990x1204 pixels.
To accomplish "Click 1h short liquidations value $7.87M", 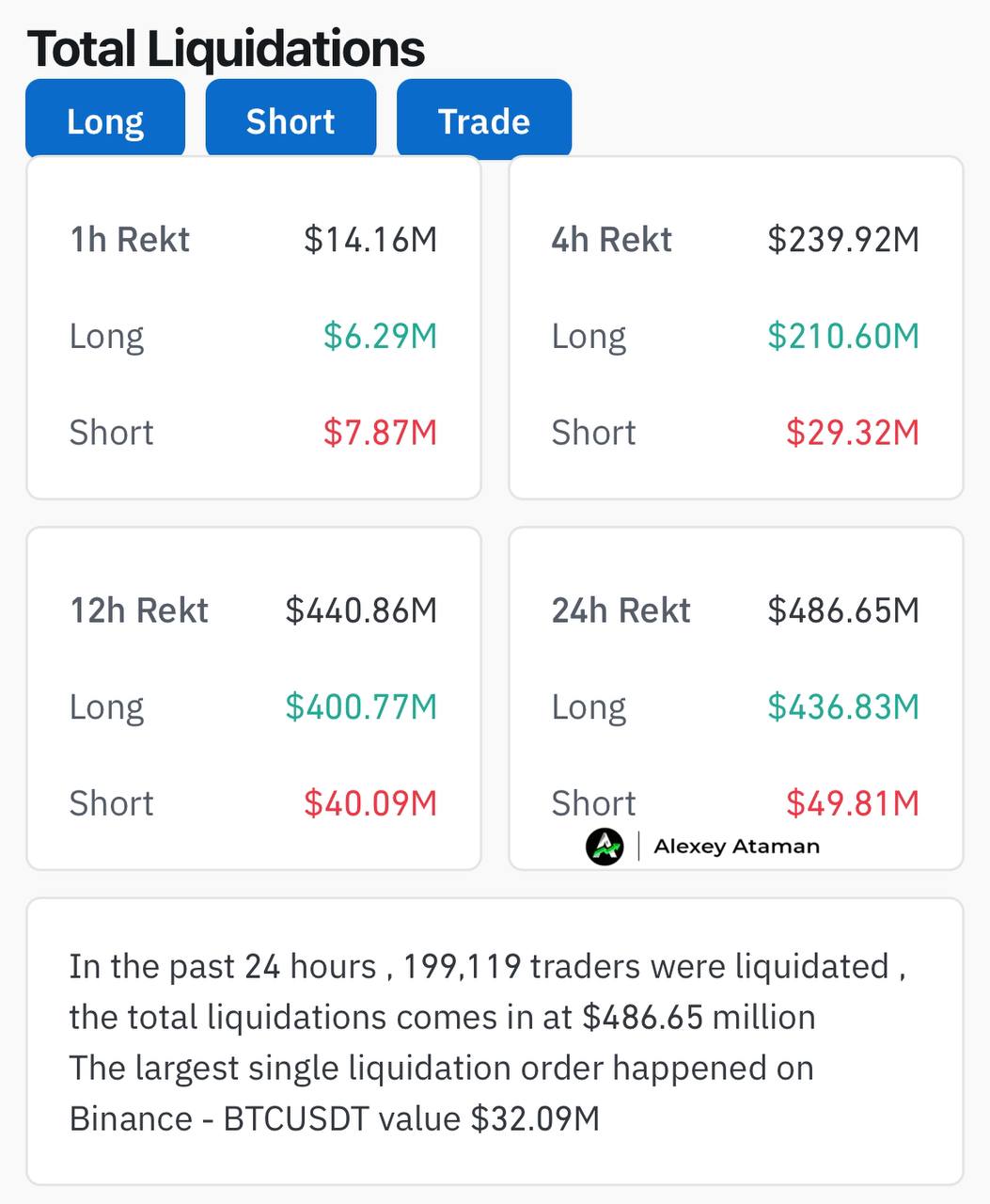I will click(380, 433).
